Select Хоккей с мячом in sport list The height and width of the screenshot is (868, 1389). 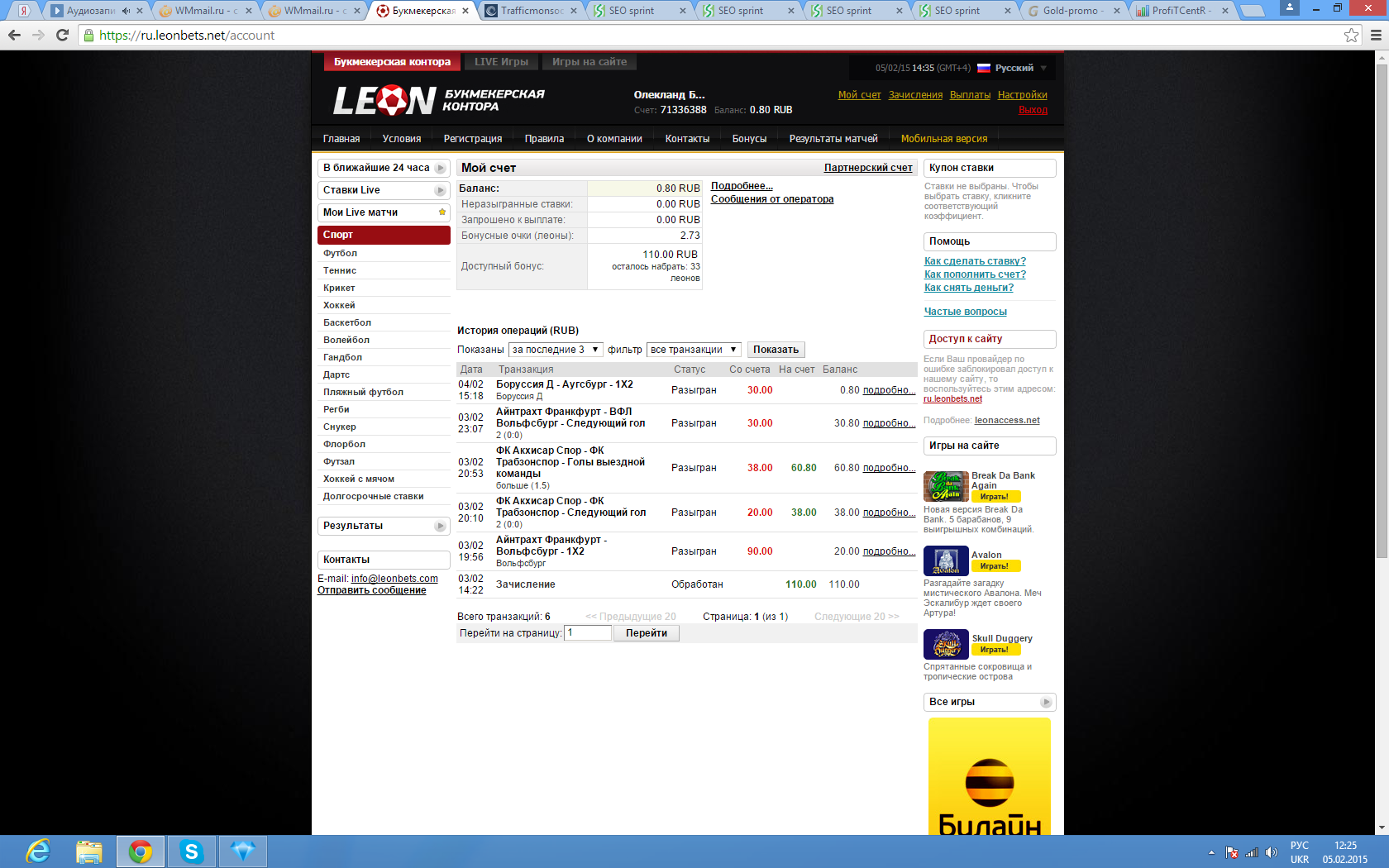[x=384, y=479]
